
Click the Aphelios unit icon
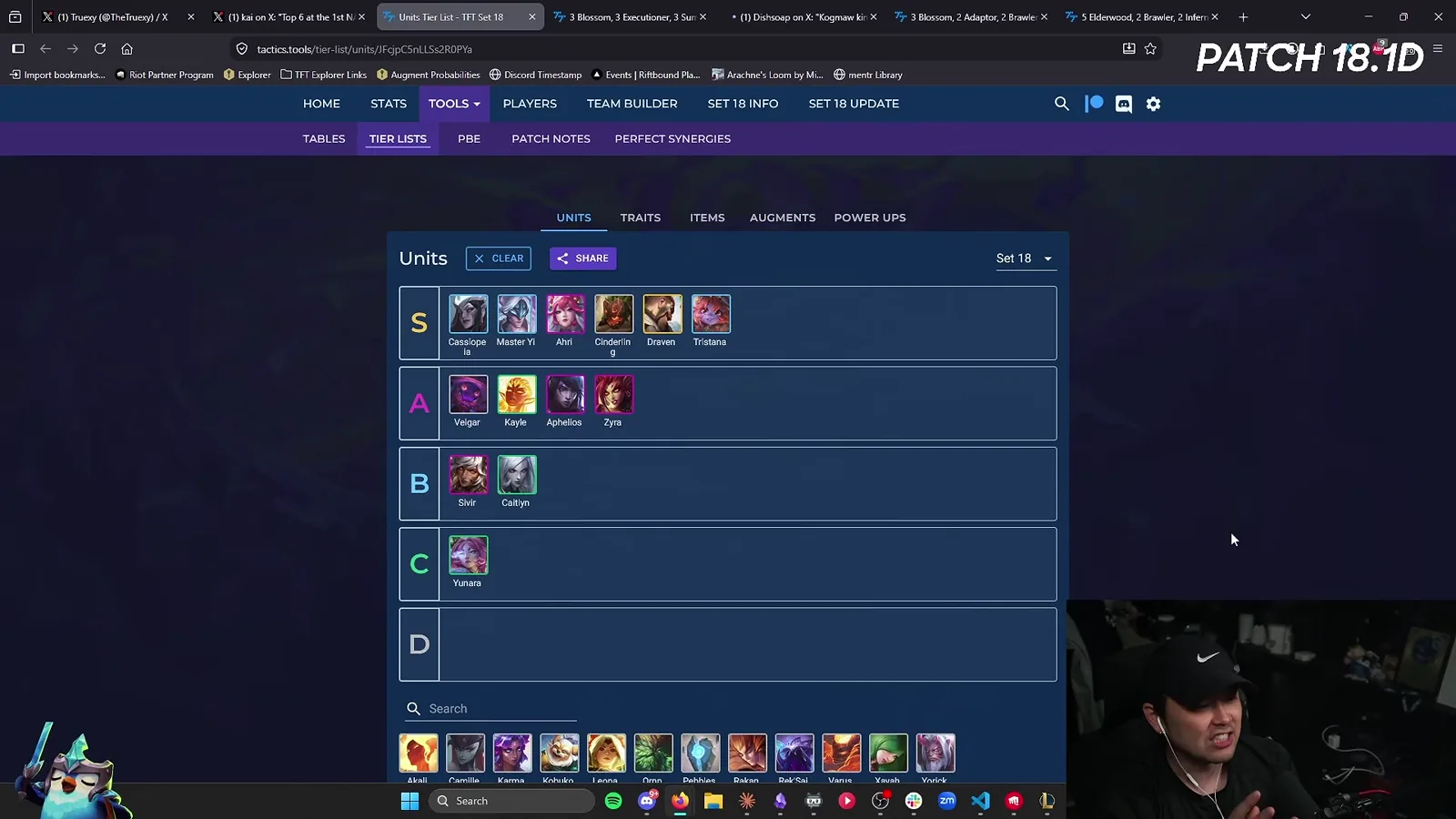point(565,394)
